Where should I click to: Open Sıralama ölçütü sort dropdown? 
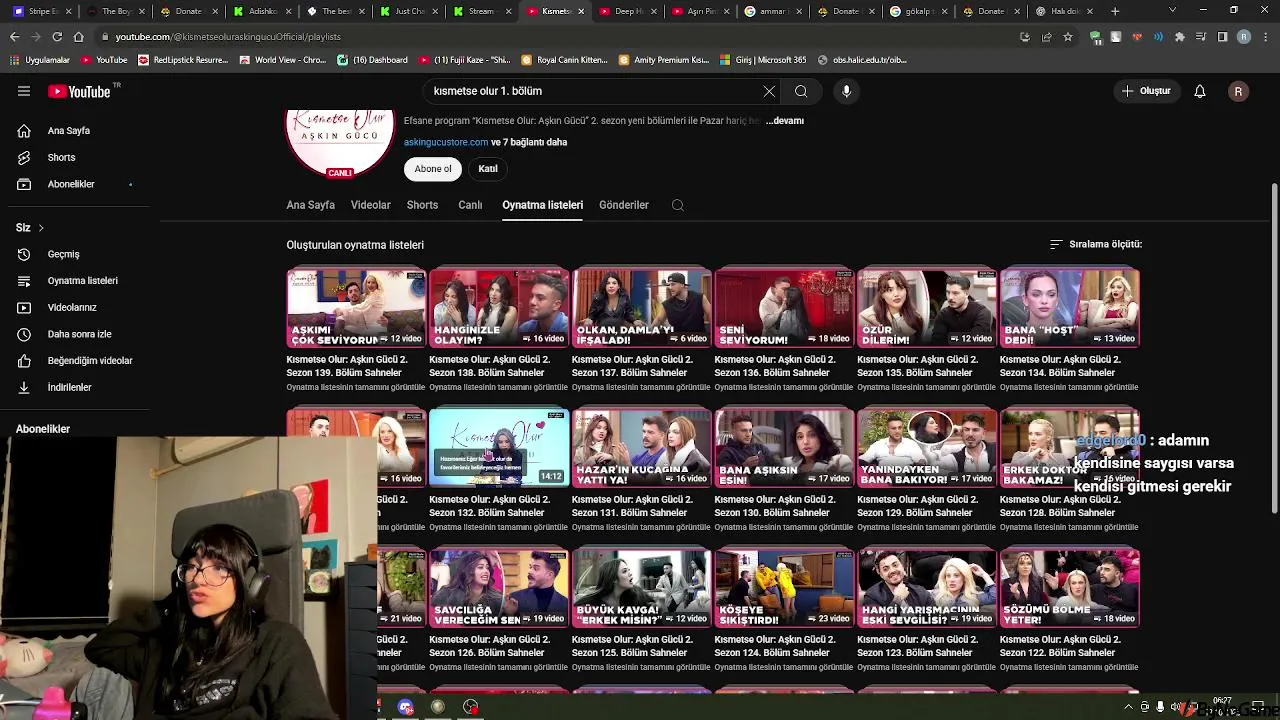pos(1095,244)
